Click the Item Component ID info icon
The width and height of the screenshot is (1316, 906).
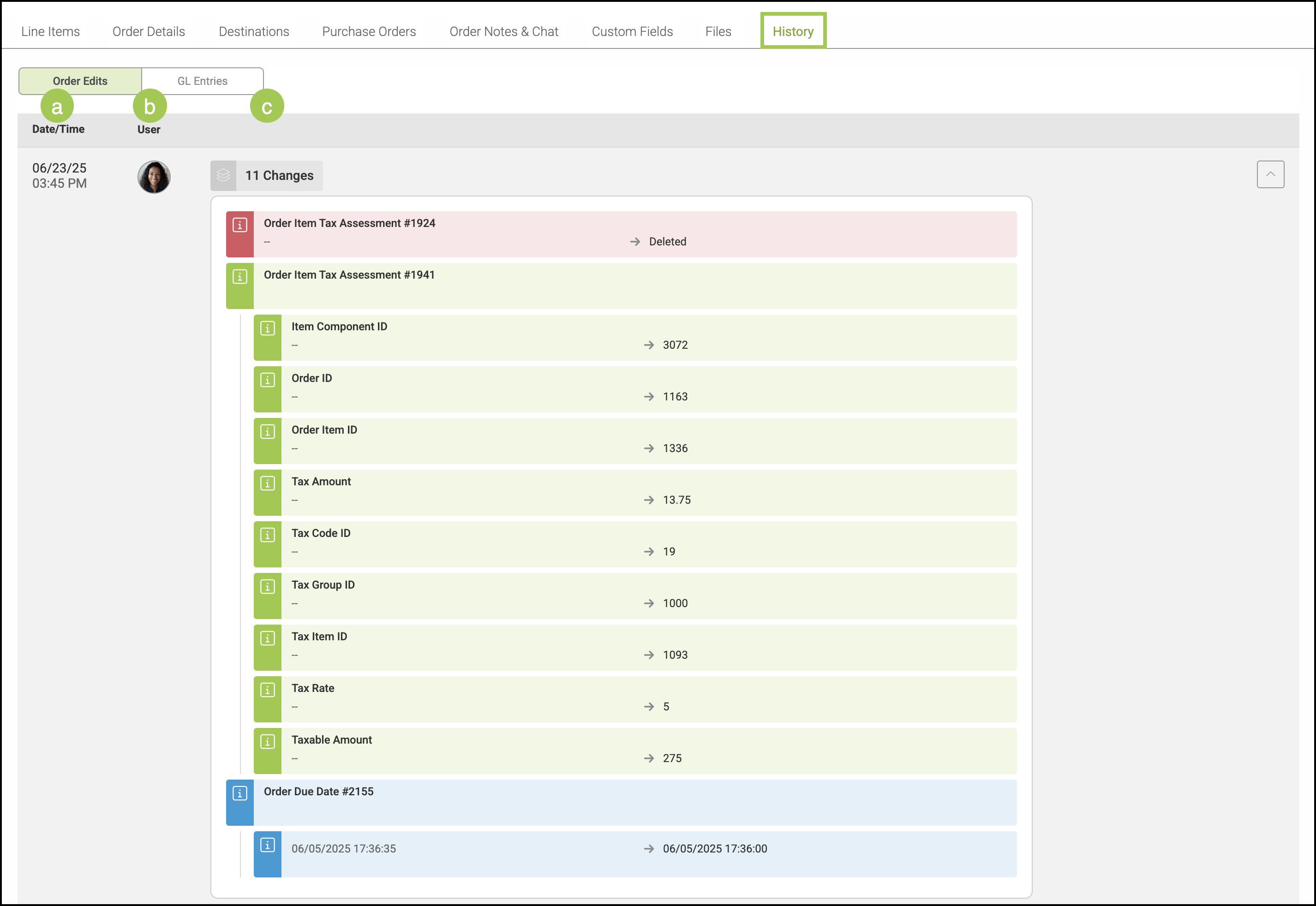268,329
